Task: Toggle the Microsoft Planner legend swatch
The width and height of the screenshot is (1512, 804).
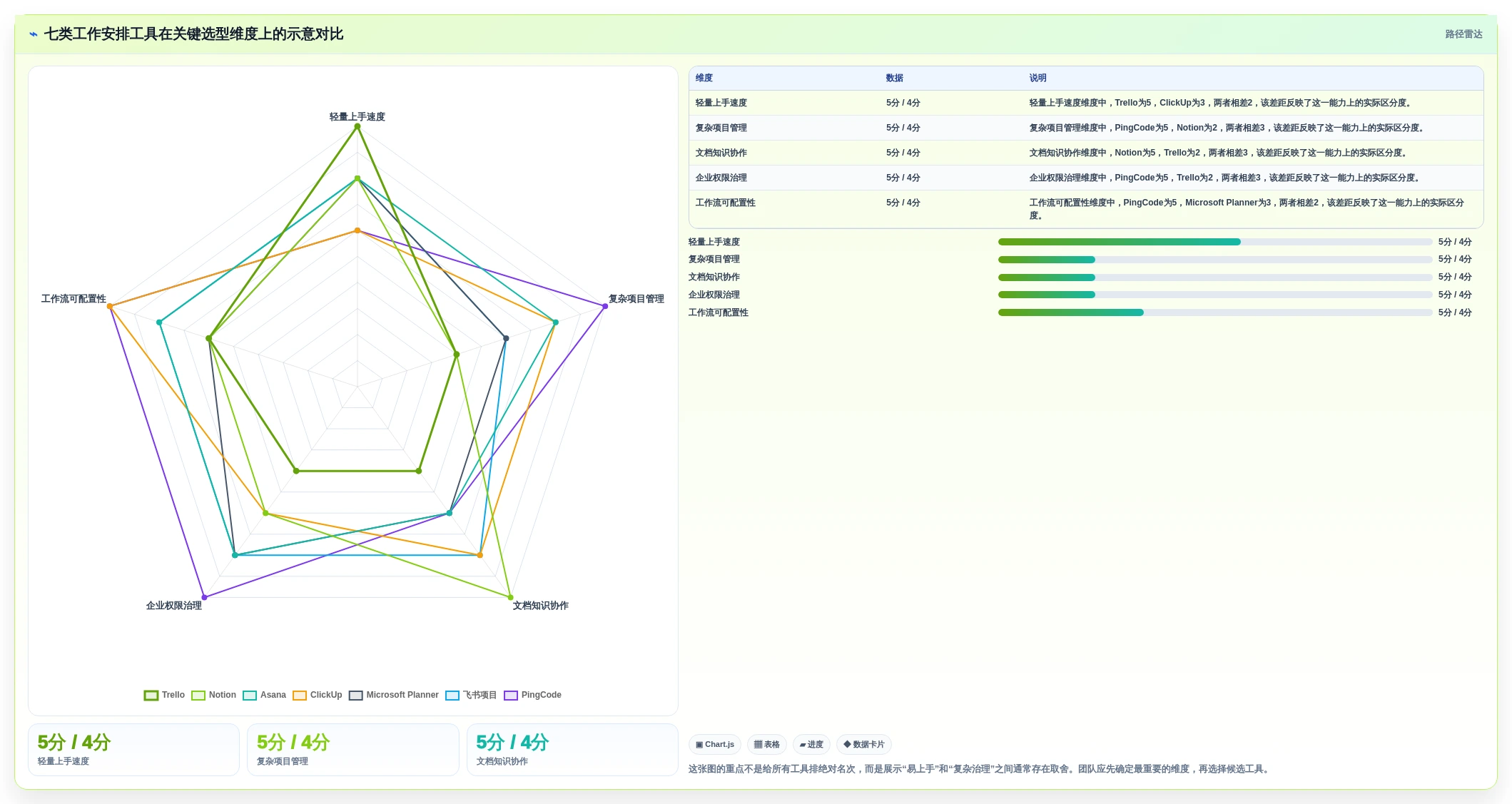Action: click(356, 696)
